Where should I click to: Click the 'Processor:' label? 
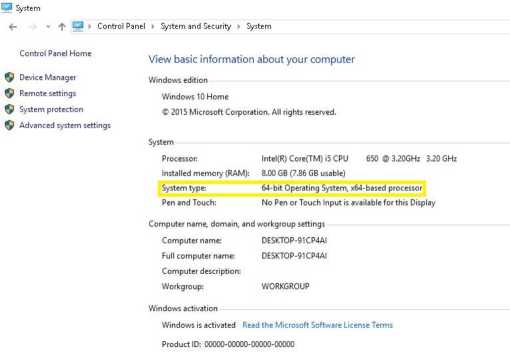(x=180, y=158)
